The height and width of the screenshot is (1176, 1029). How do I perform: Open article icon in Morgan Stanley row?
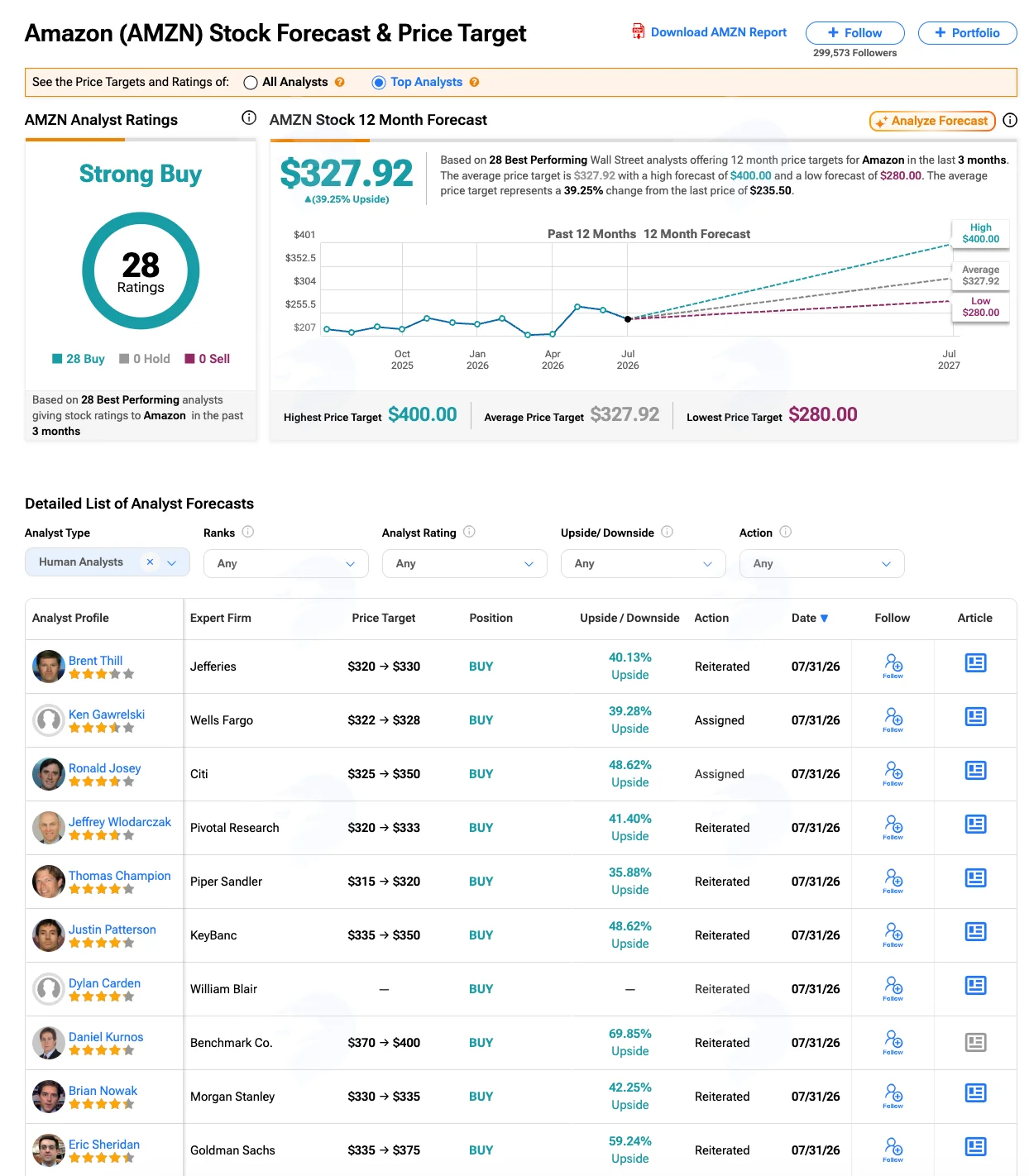click(975, 1093)
